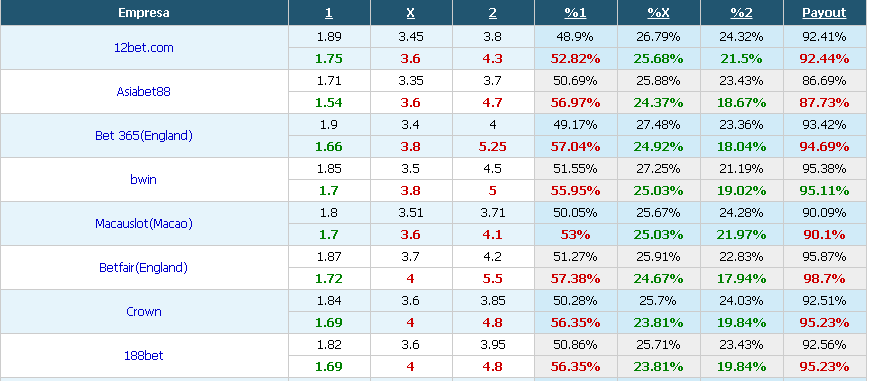Open the Asiabet88 bookmaker link
The width and height of the screenshot is (869, 381).
pyautogui.click(x=144, y=92)
